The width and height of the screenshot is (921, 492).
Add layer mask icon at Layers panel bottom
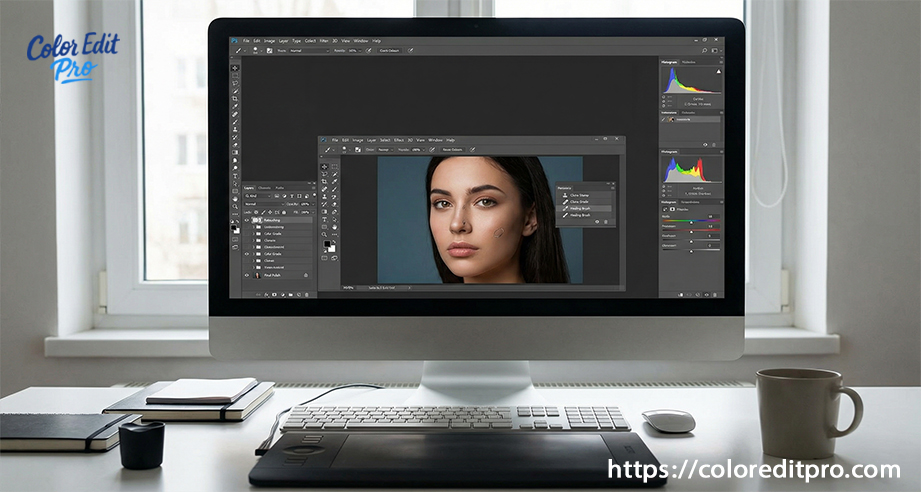click(x=274, y=295)
